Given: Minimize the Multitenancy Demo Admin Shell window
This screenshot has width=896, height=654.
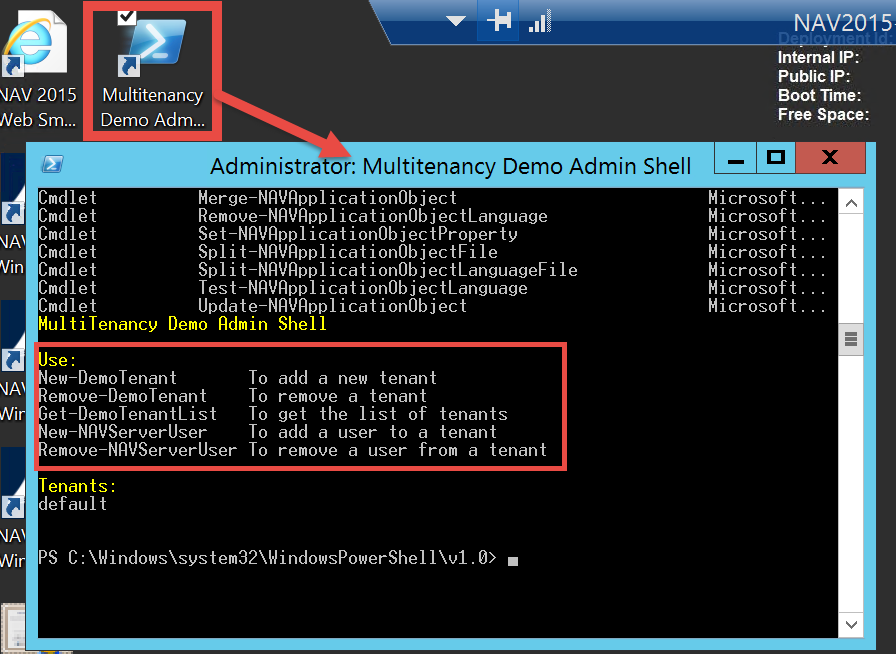Looking at the screenshot, I should (736, 158).
